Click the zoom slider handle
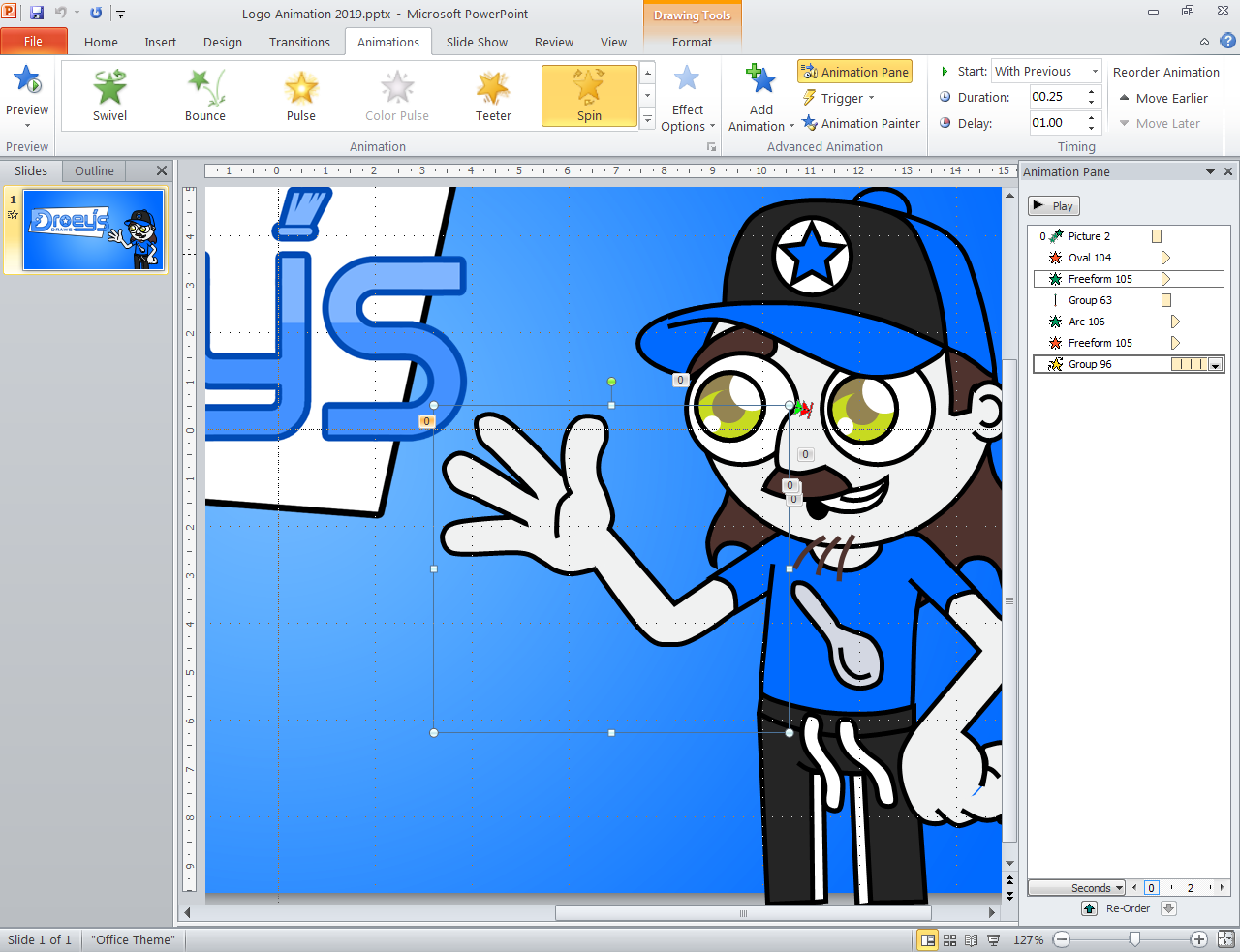1240x952 pixels. tap(1134, 939)
